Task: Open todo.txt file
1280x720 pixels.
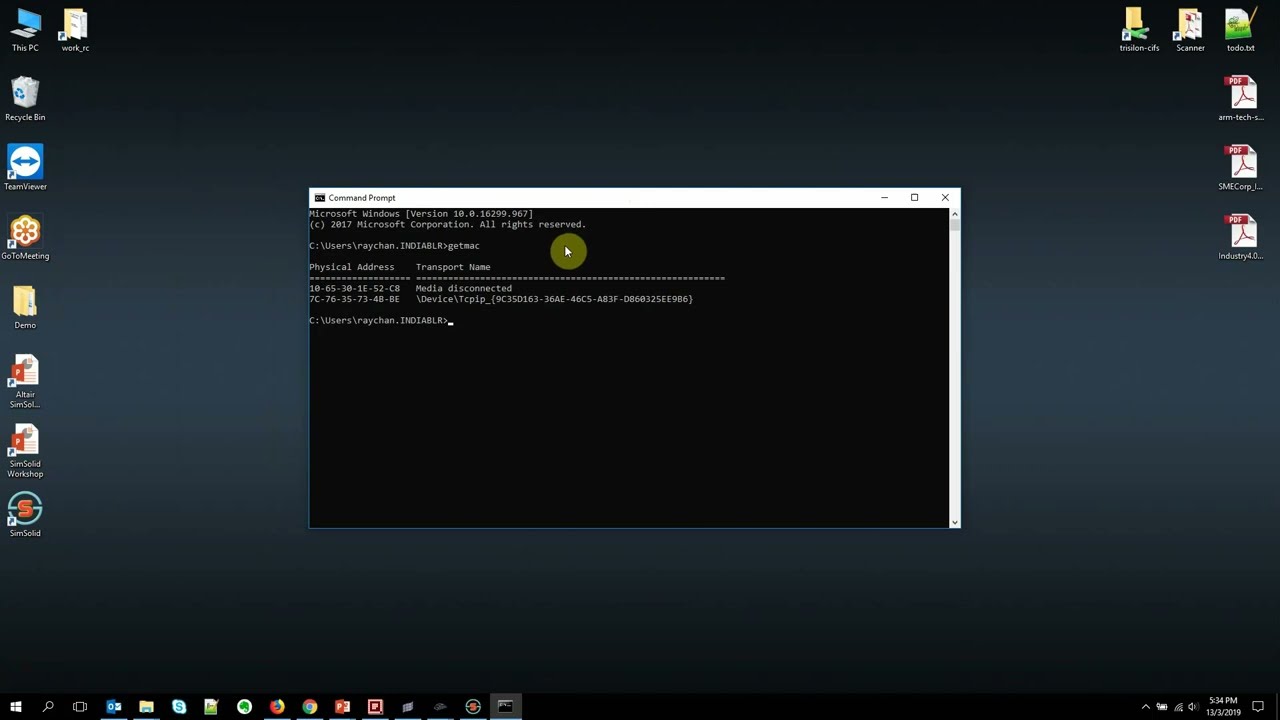Action: tap(1240, 30)
